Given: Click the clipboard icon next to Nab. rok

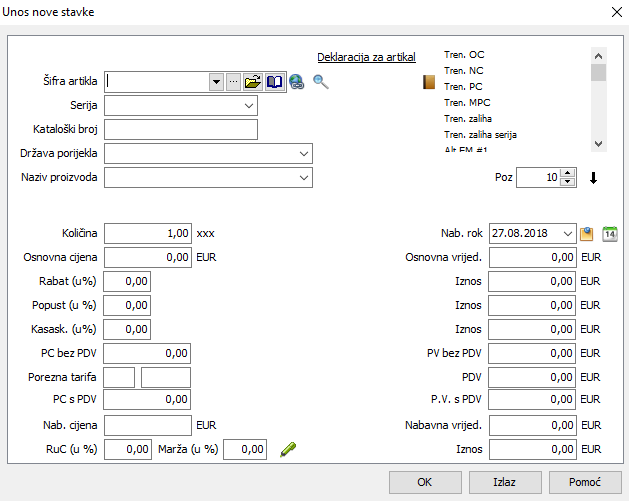Looking at the screenshot, I should [587, 234].
